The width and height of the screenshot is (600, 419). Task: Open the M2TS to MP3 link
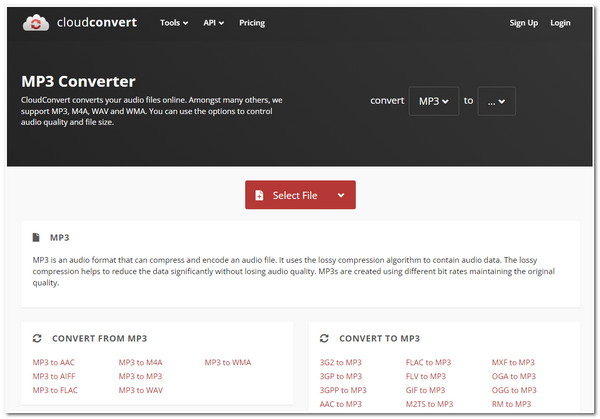[429, 404]
